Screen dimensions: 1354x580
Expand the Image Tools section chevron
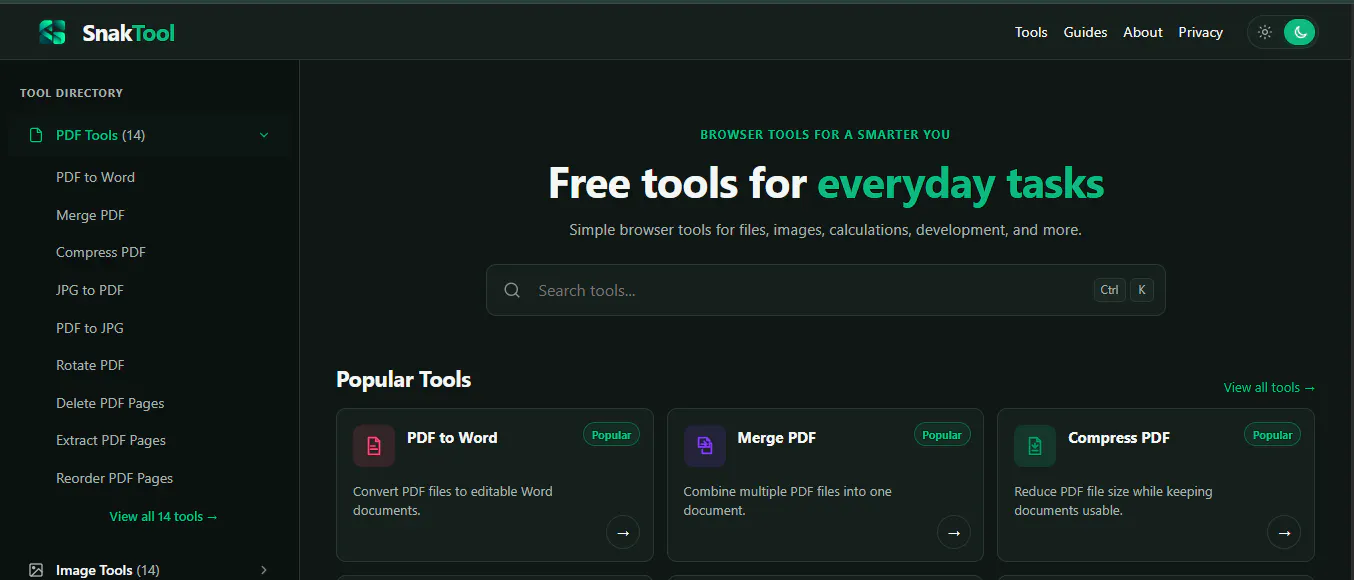(x=264, y=570)
